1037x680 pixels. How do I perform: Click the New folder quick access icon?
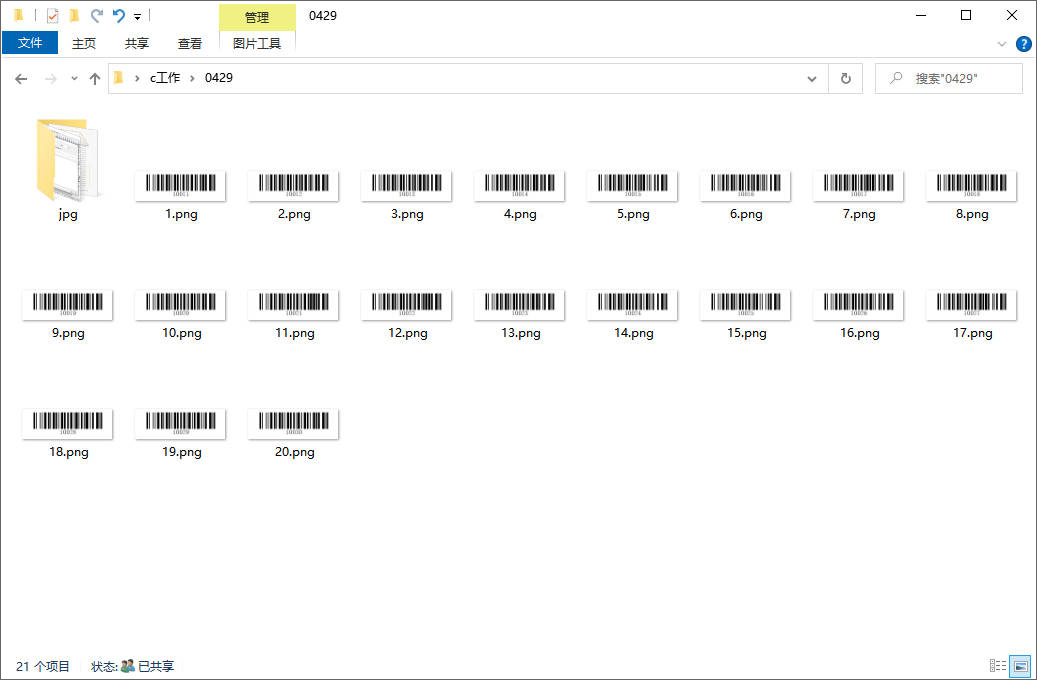(x=74, y=16)
